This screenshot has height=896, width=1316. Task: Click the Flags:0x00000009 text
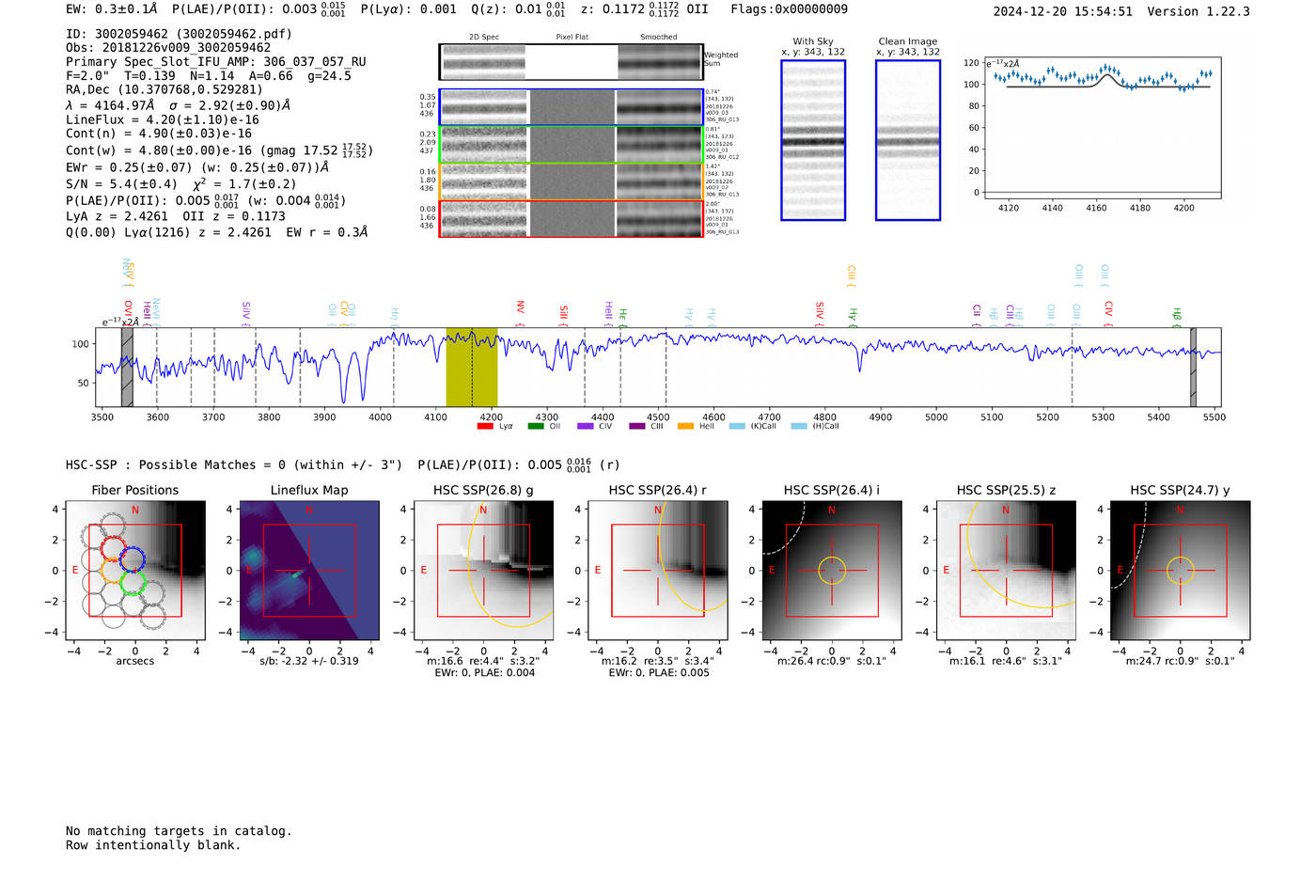tap(789, 9)
